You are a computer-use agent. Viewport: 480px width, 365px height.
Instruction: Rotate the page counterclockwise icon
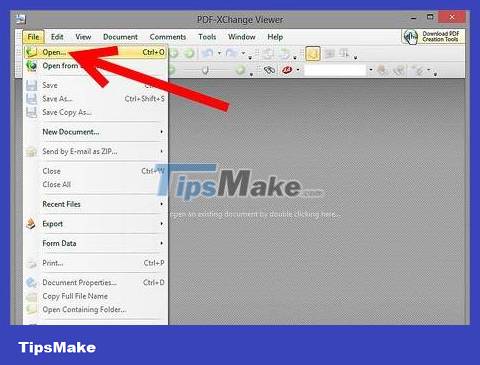pos(267,53)
